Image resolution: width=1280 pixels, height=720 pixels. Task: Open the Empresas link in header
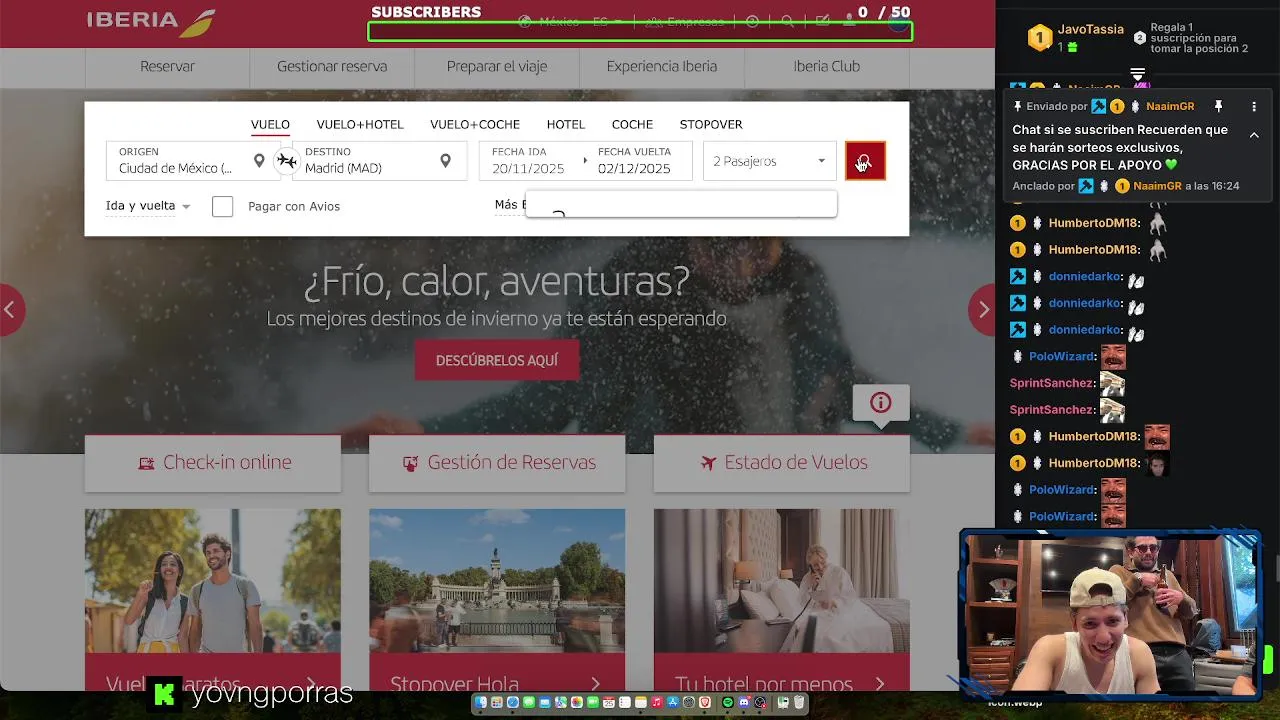pos(684,21)
